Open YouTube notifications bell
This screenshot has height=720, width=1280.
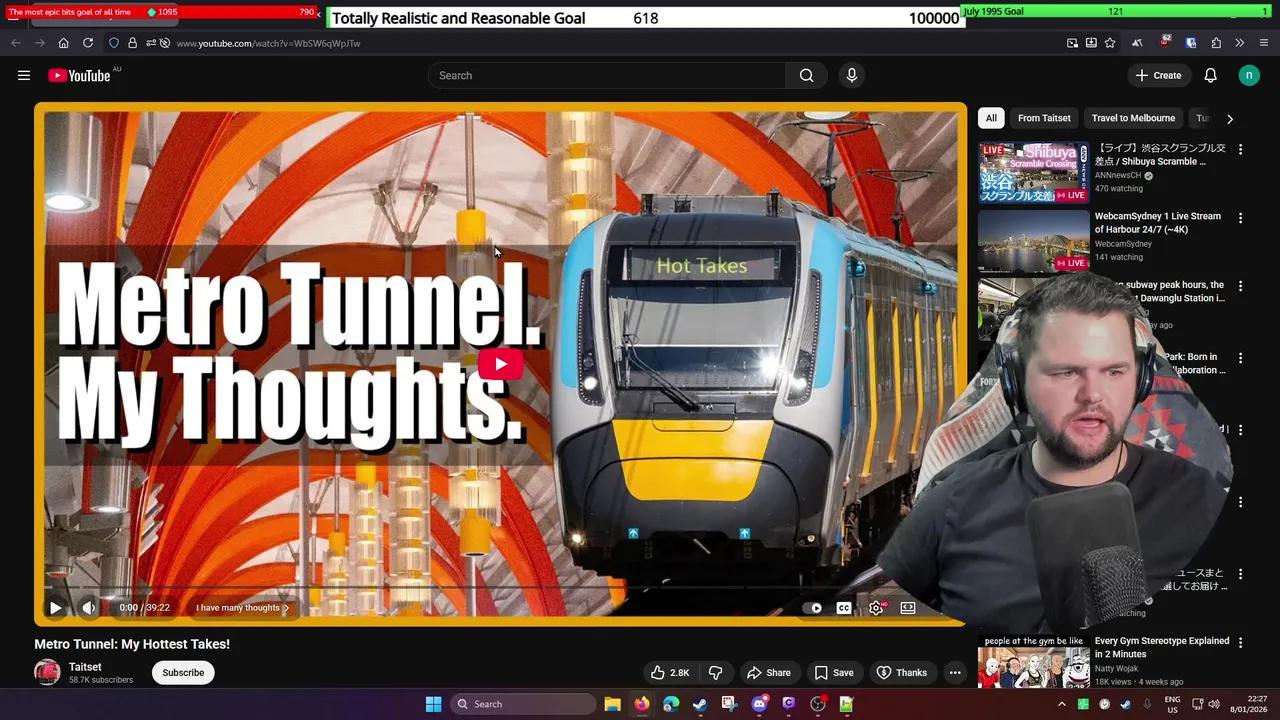1210,75
